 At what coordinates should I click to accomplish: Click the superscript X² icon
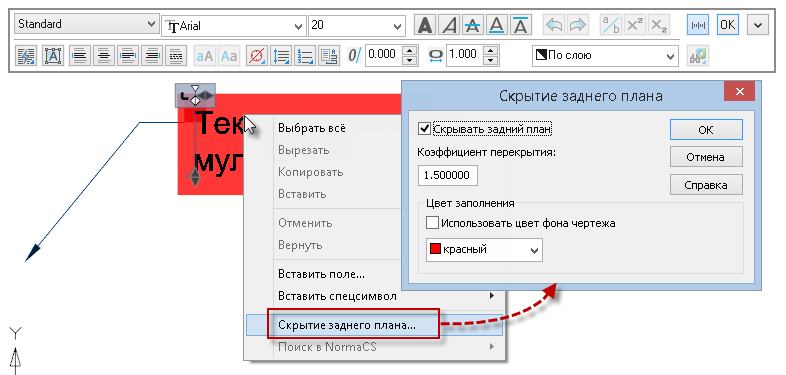(x=635, y=25)
